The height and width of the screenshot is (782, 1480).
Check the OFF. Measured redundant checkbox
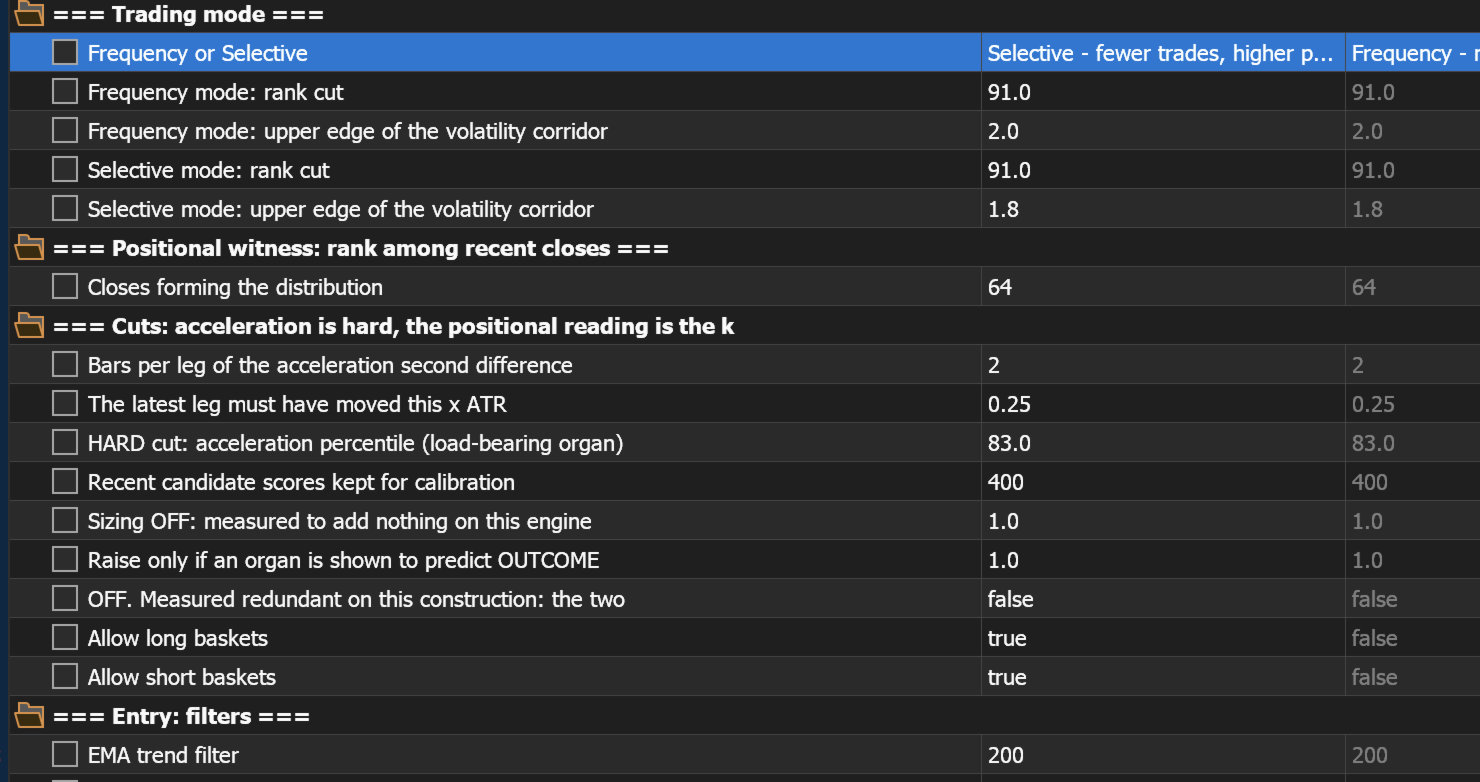point(65,598)
